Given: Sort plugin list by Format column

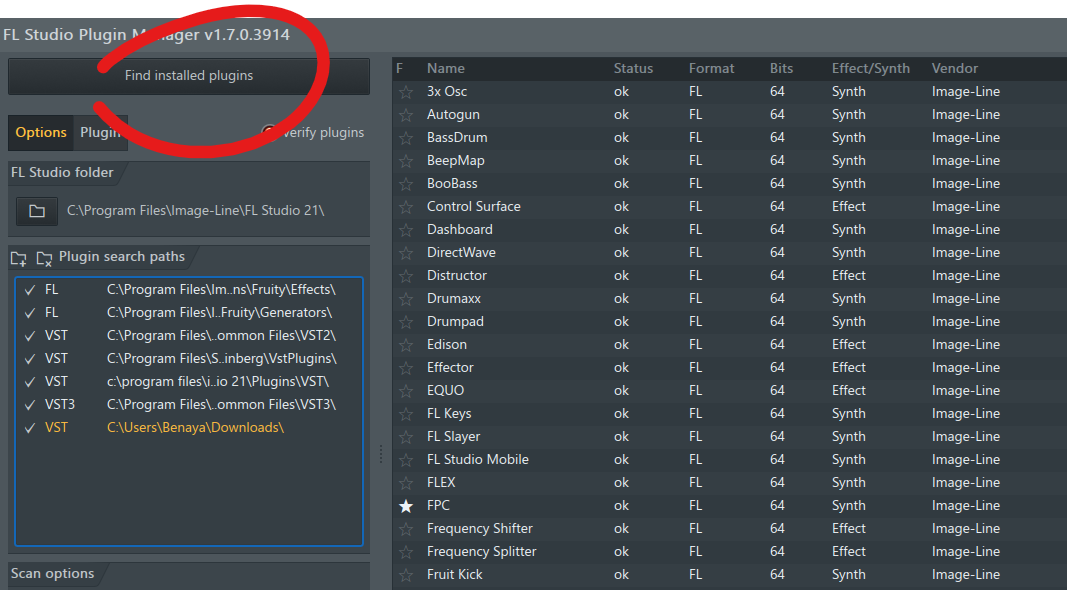Looking at the screenshot, I should point(711,69).
